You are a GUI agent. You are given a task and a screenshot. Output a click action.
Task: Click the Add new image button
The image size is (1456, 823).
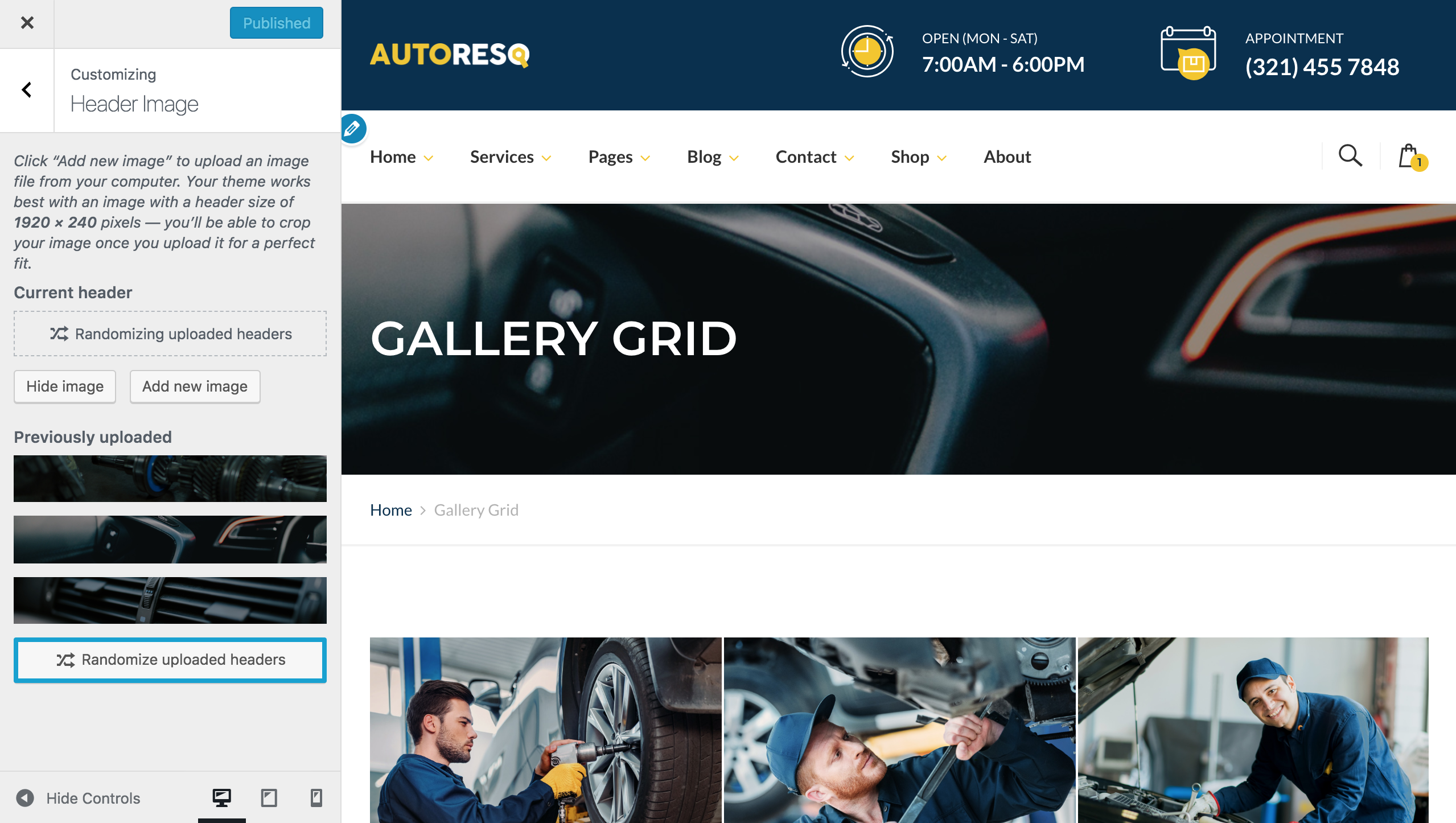pyautogui.click(x=195, y=386)
